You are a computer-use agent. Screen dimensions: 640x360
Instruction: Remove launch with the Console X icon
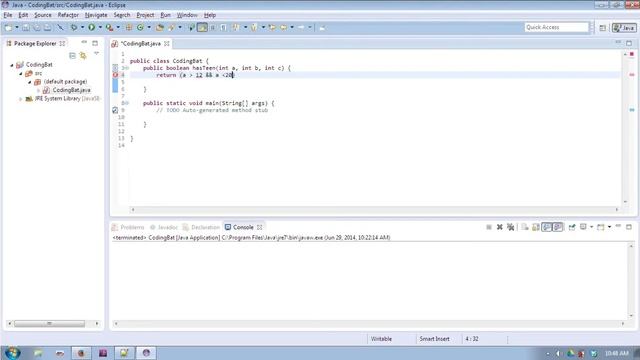(500, 227)
